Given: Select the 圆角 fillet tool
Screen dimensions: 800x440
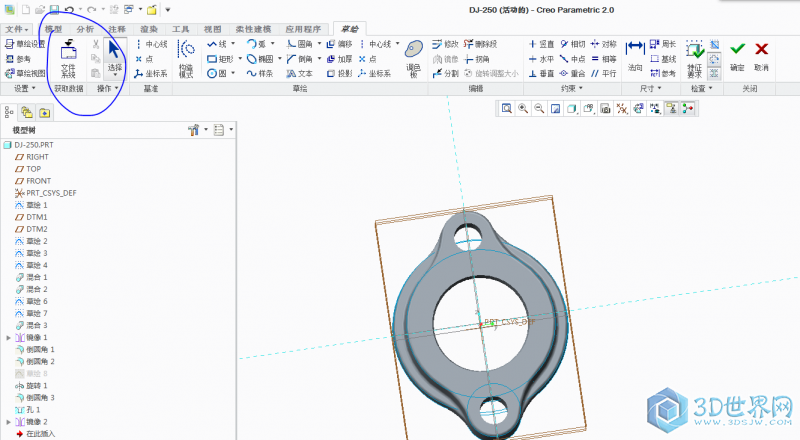Looking at the screenshot, I should (299, 44).
